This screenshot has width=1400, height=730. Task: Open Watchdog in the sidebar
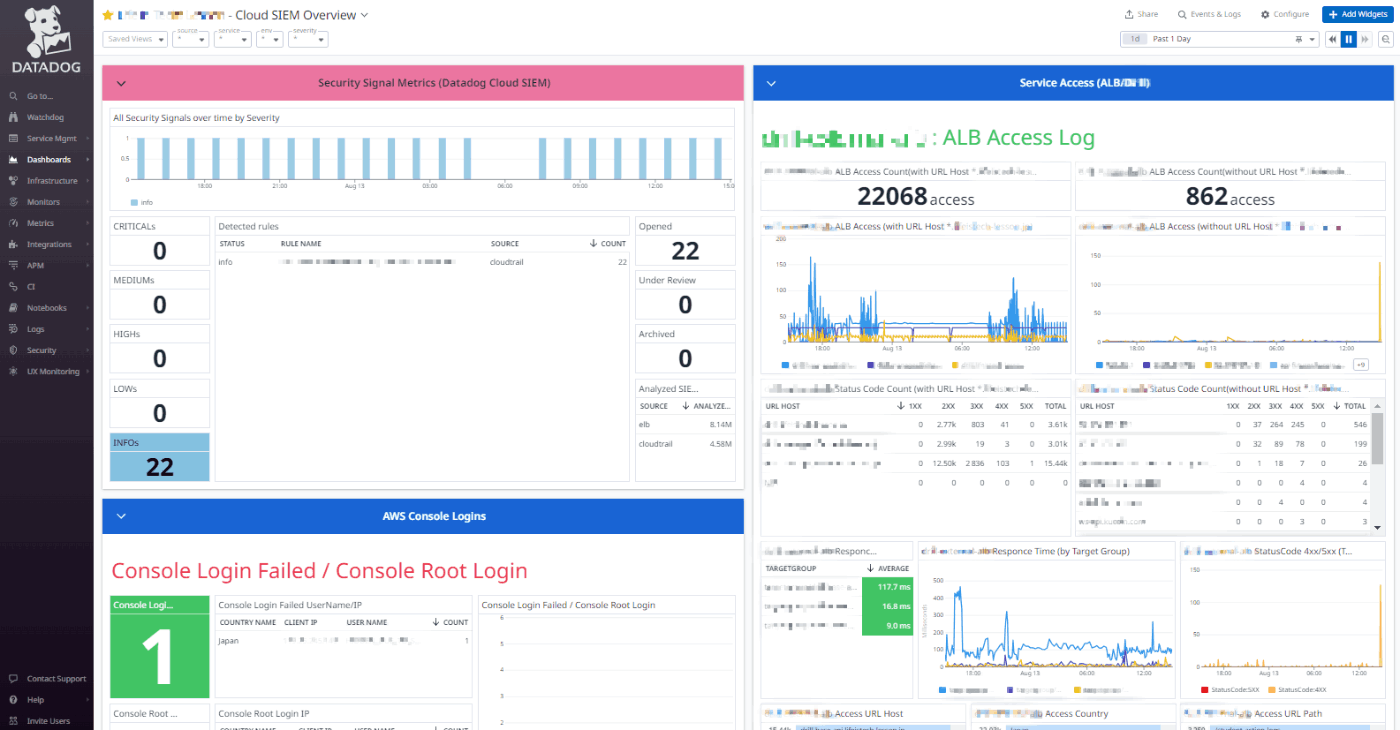(45, 117)
